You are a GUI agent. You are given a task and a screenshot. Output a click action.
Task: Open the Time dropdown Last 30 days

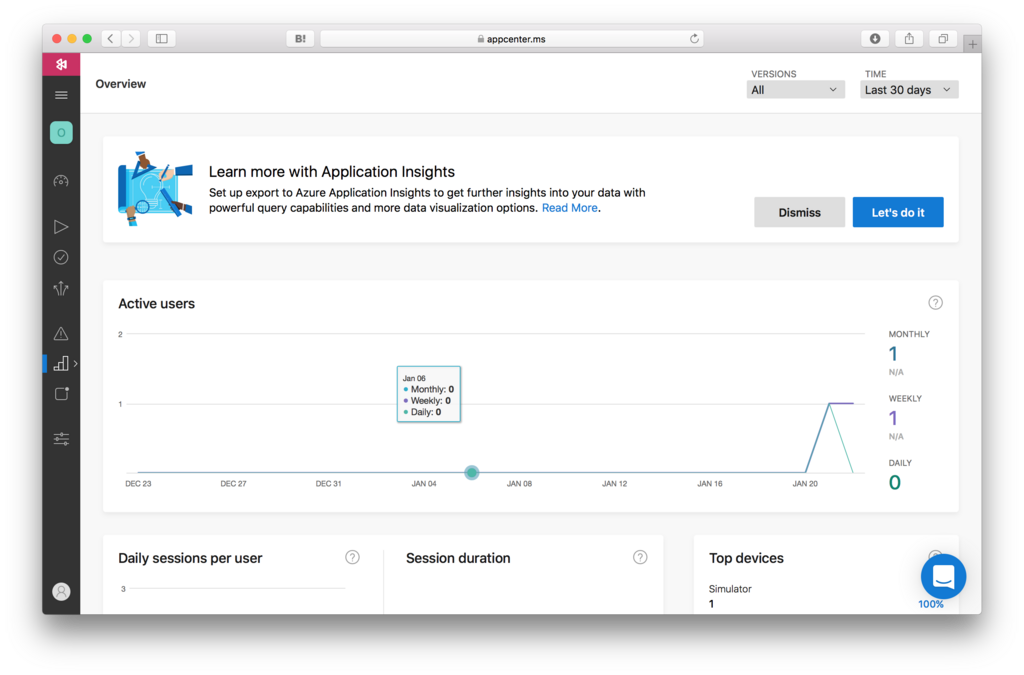[909, 90]
